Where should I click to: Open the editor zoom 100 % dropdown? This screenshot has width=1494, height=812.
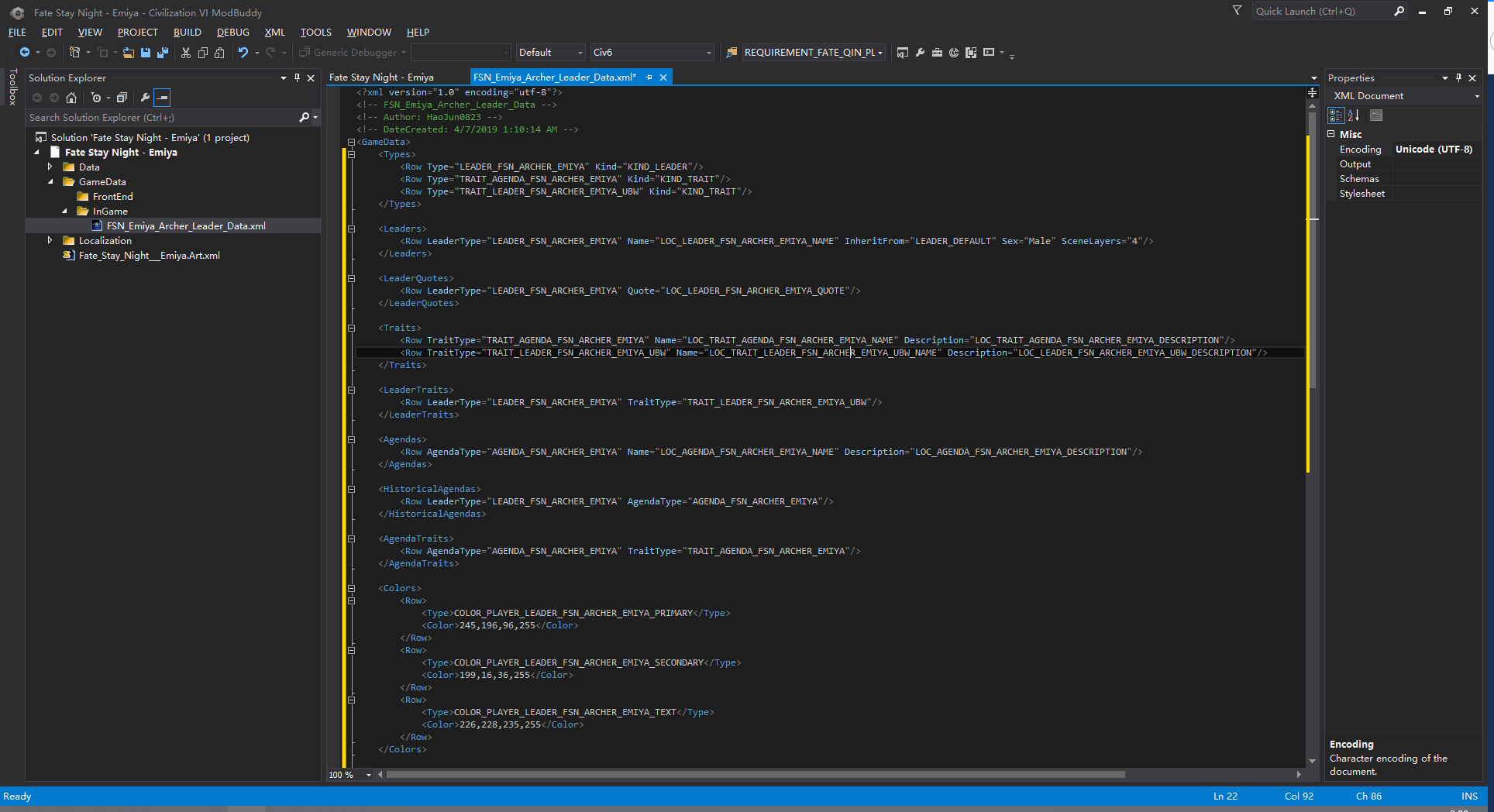pyautogui.click(x=369, y=775)
